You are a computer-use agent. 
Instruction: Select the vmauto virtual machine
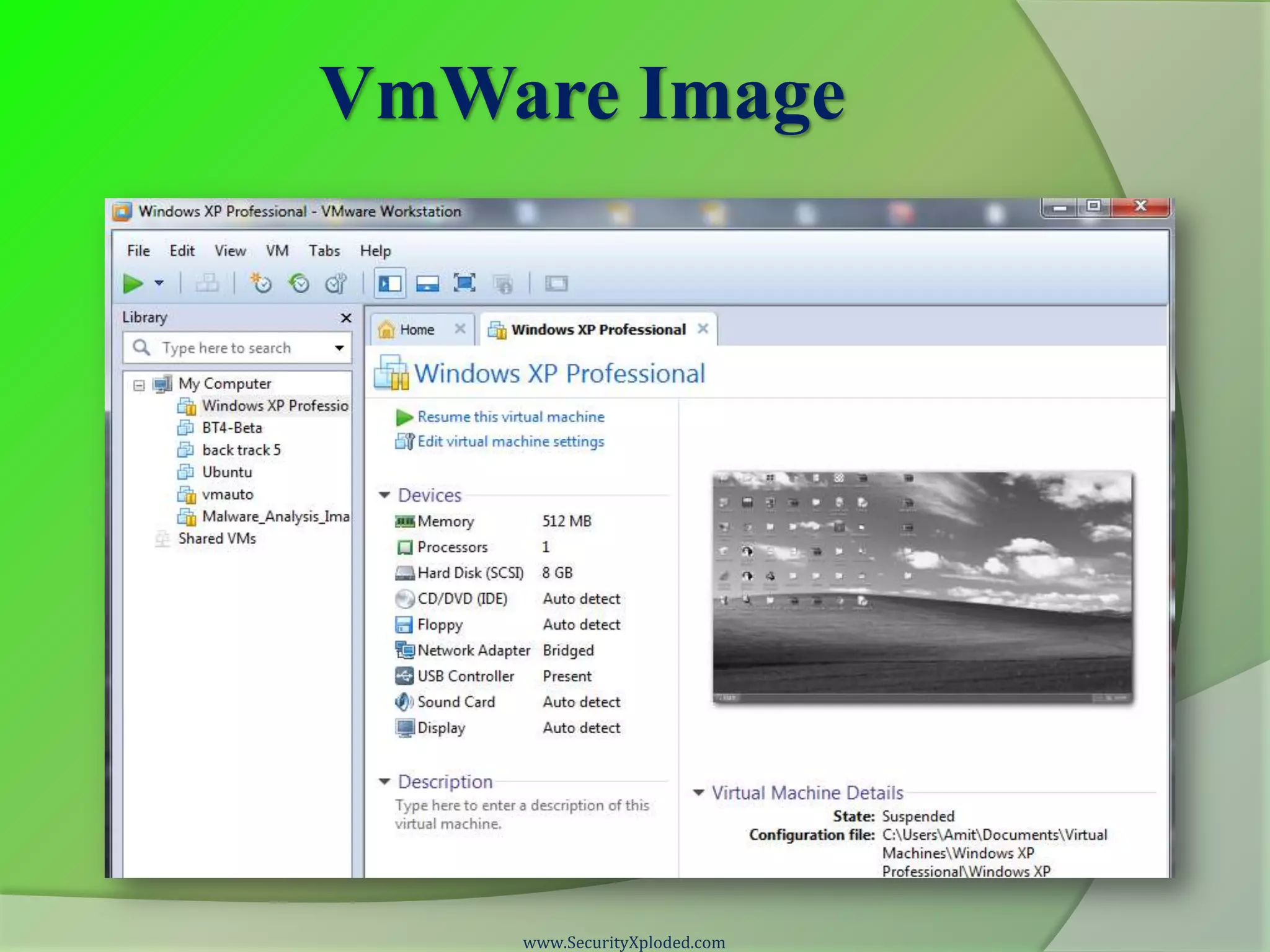click(228, 495)
